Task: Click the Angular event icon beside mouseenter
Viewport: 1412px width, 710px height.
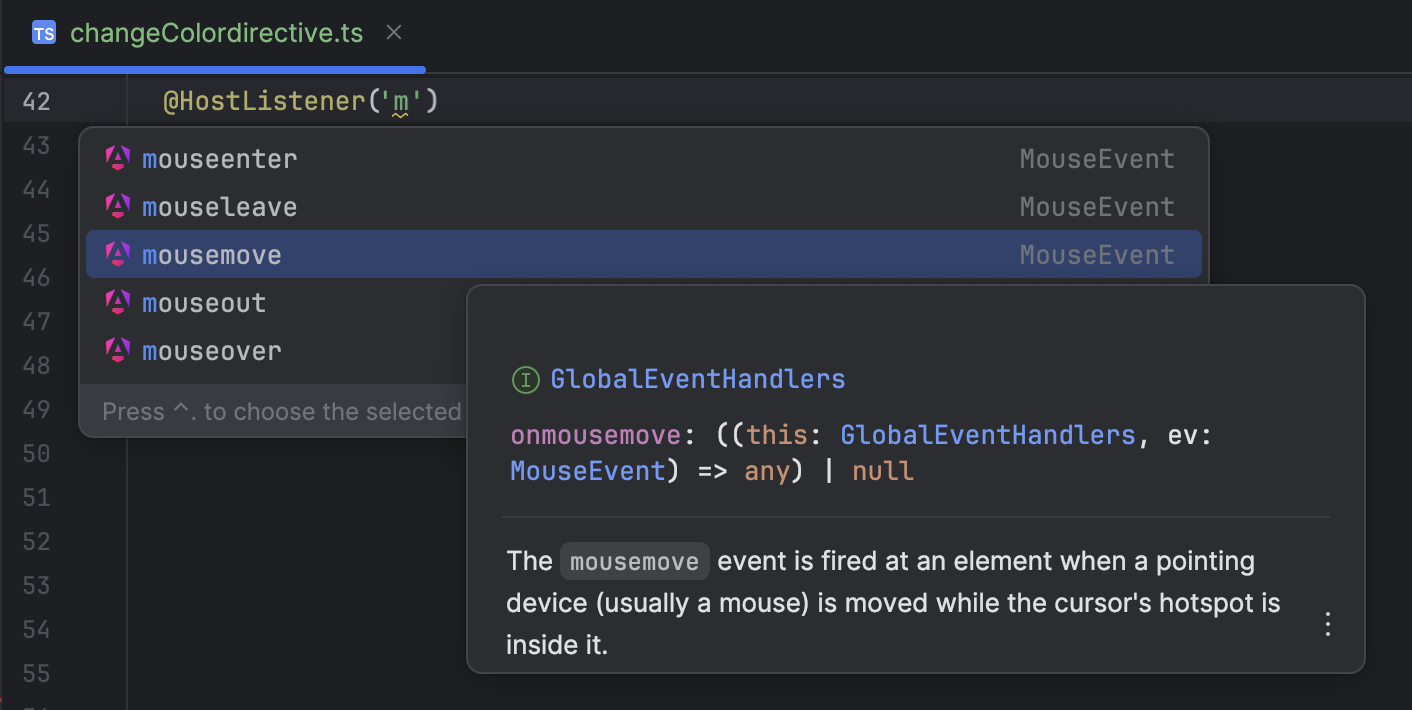Action: pyautogui.click(x=117, y=158)
